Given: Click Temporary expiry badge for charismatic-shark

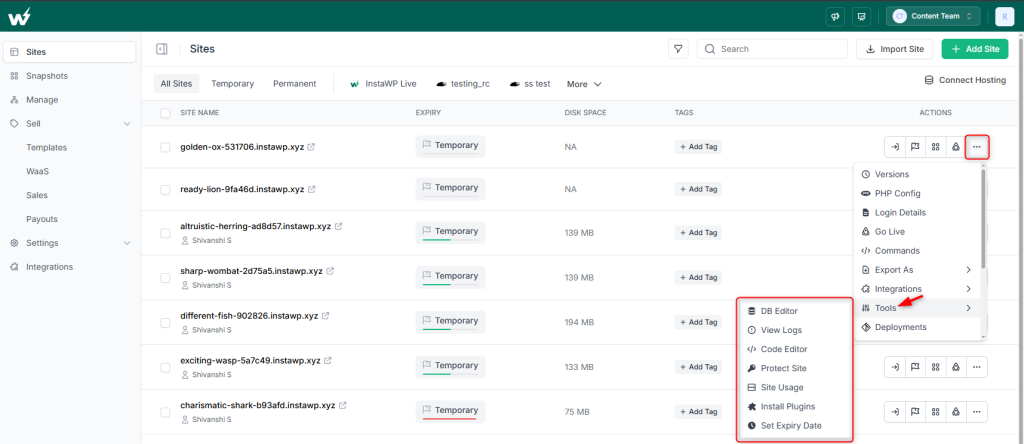Looking at the screenshot, I should click(x=451, y=411).
